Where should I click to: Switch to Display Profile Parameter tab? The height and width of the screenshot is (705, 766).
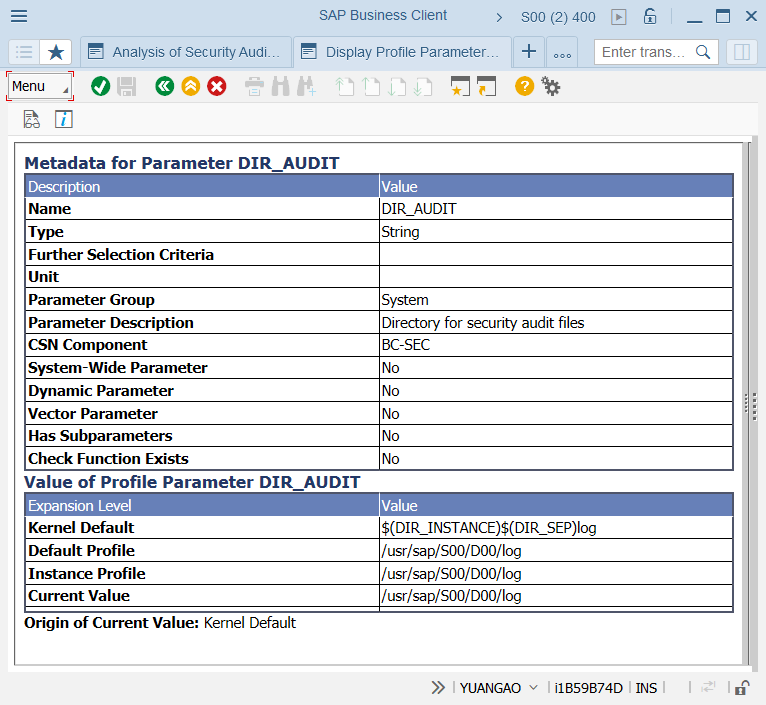tap(403, 52)
